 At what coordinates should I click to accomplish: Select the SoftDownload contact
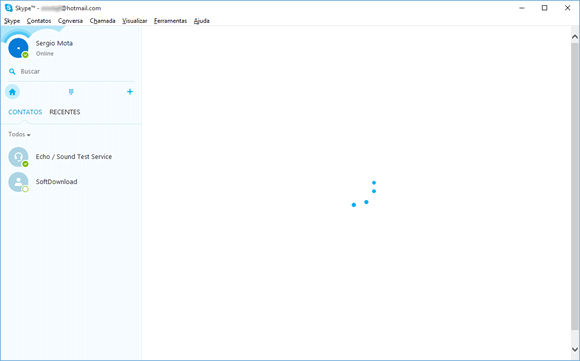(x=71, y=182)
